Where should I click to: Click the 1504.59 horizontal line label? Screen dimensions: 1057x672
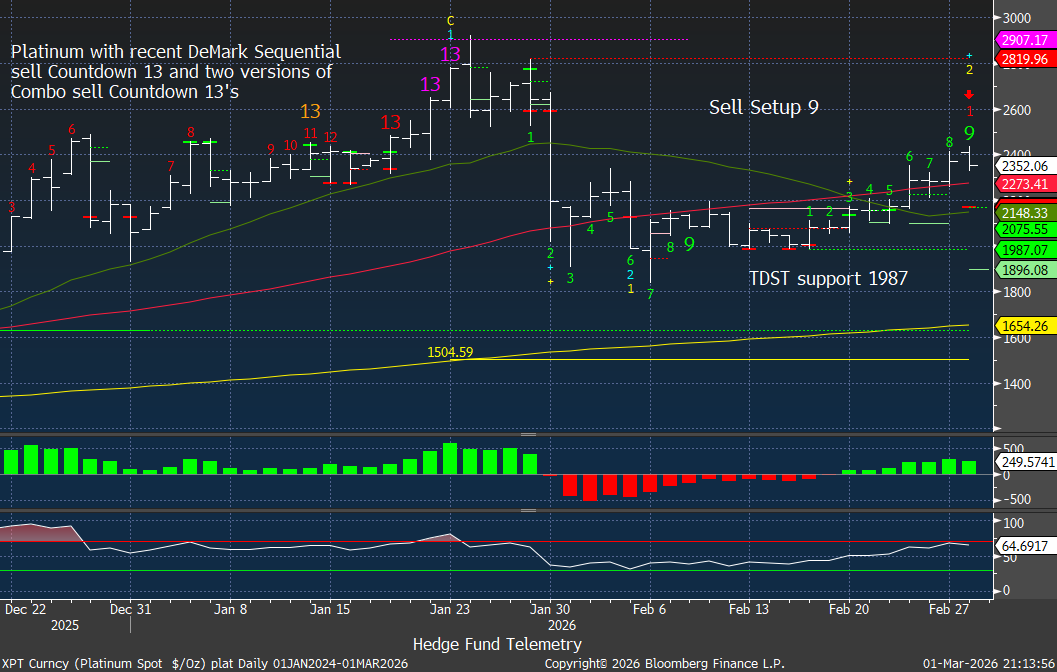pos(450,352)
